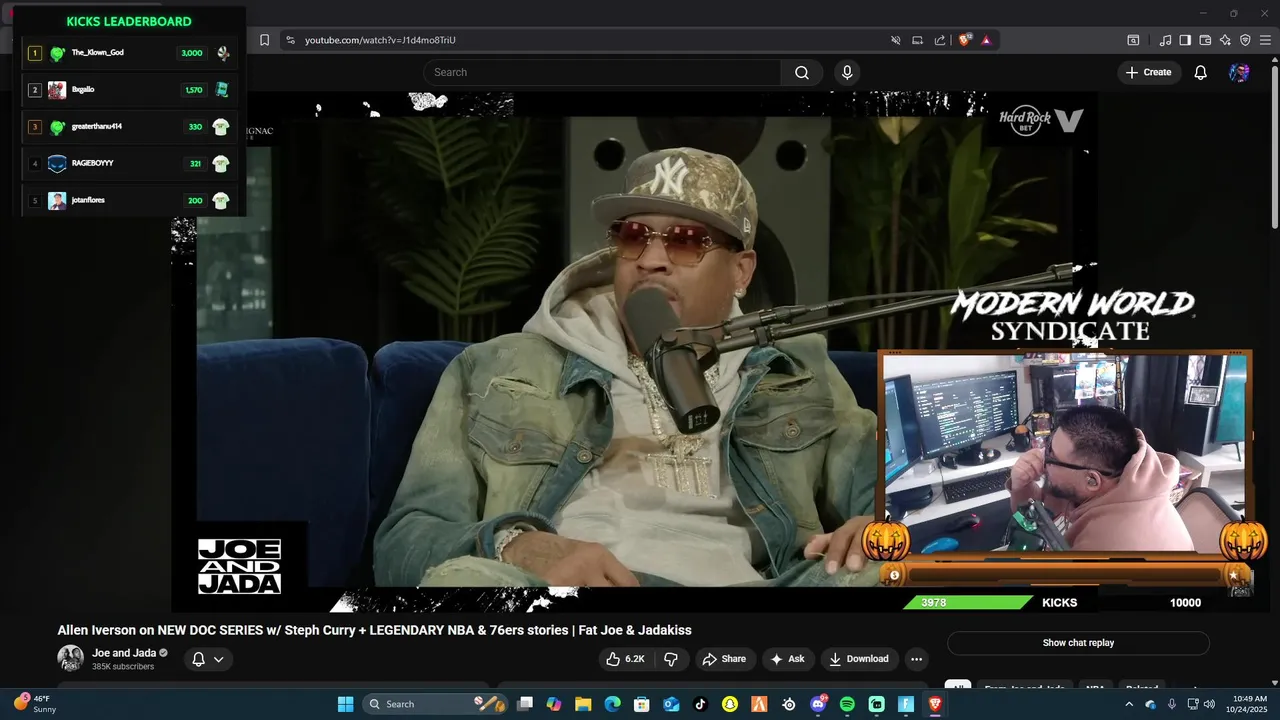1280x720 pixels.
Task: Open clock showing 10:49 AM
Action: 1250,704
